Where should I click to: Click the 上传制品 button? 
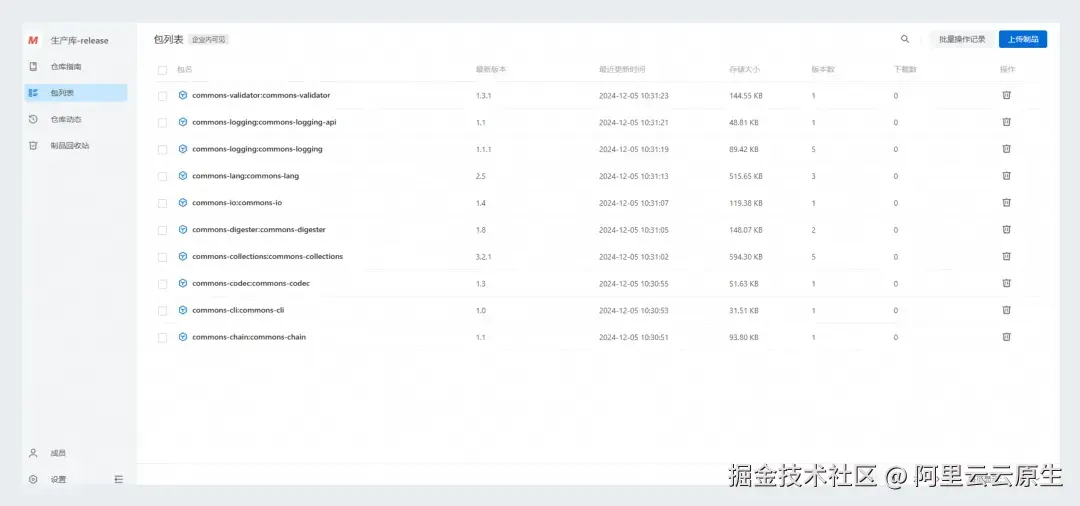click(x=1023, y=39)
